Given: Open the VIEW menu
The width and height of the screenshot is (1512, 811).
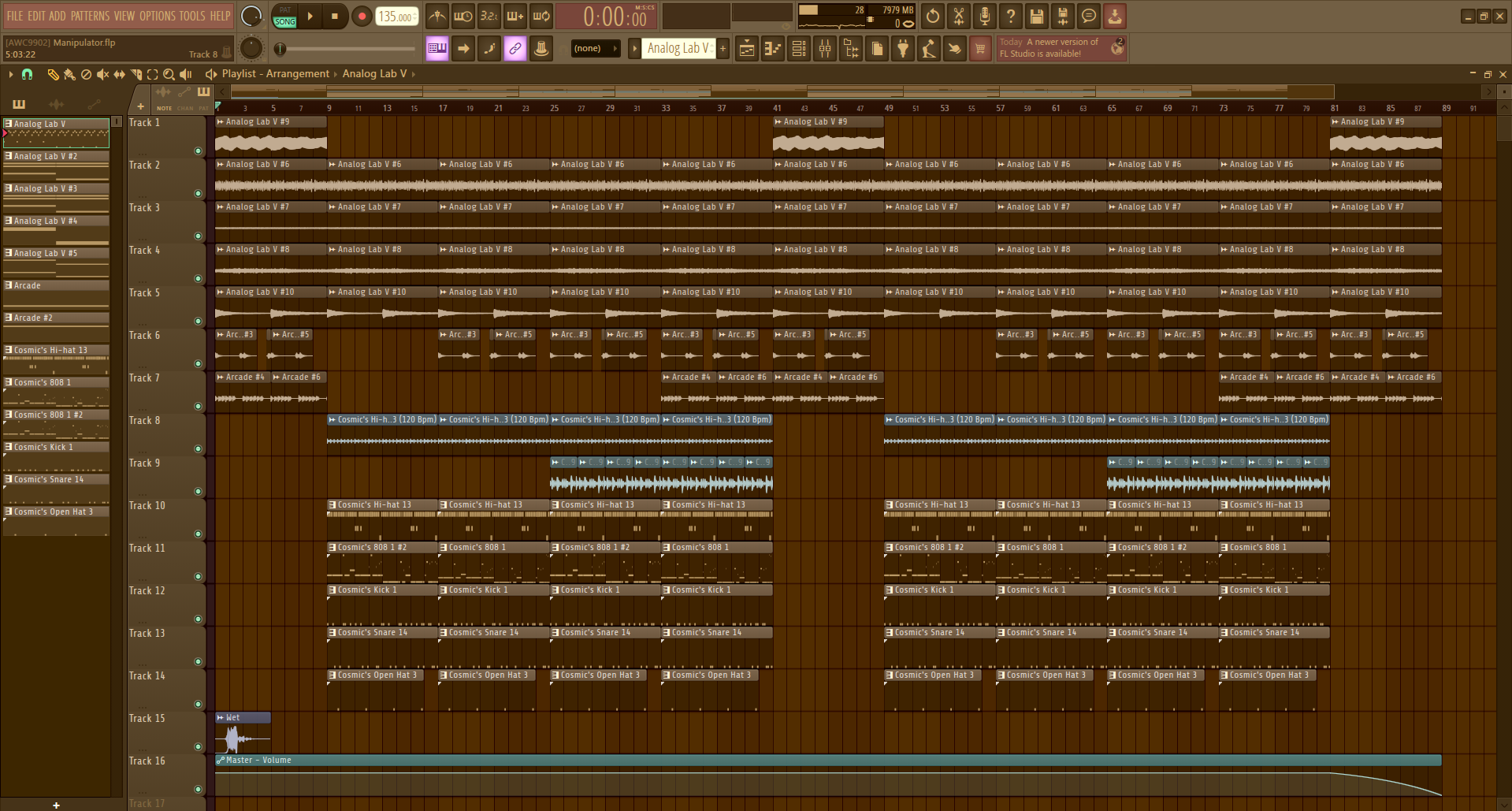Looking at the screenshot, I should point(124,16).
